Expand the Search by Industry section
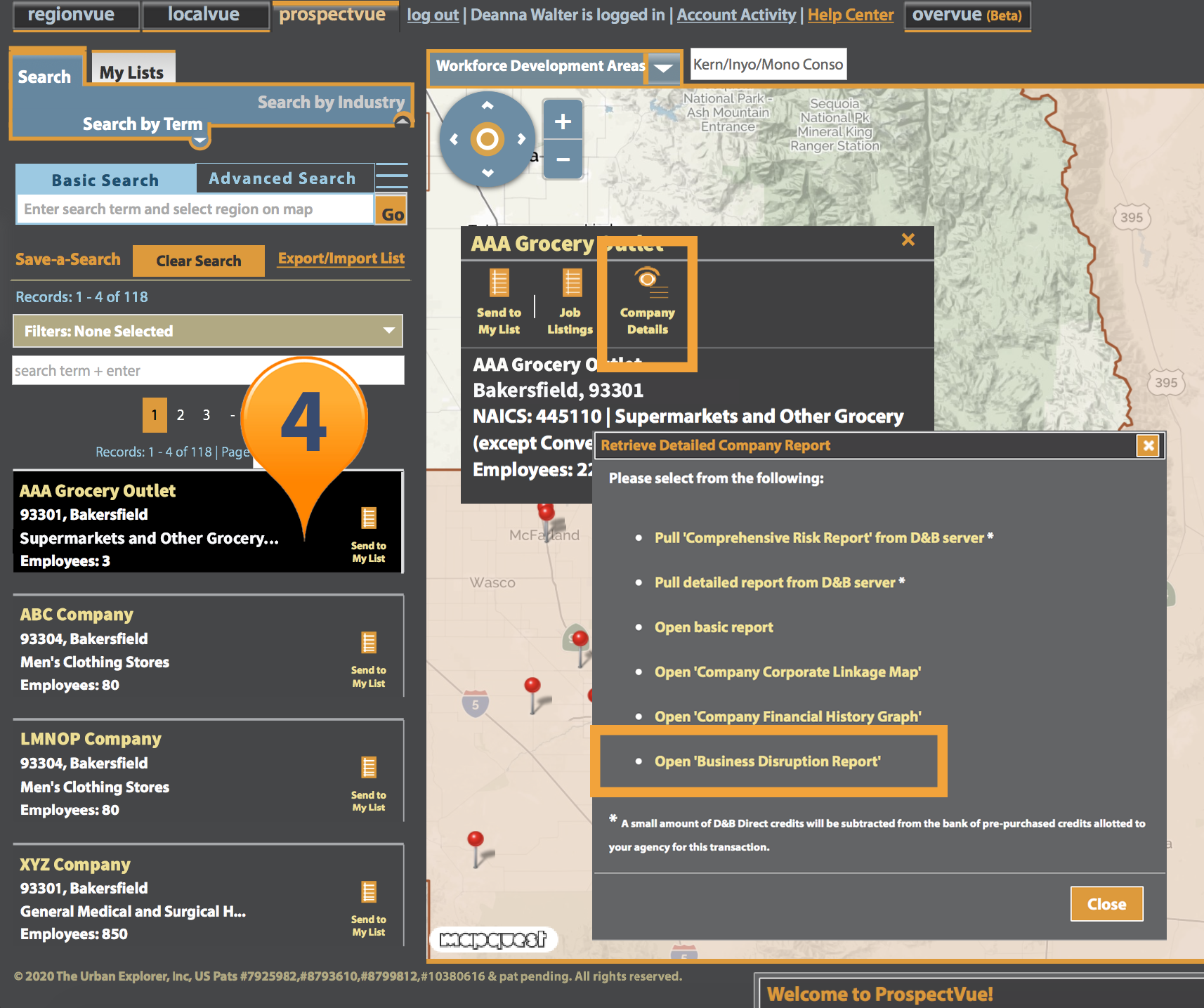 403,121
